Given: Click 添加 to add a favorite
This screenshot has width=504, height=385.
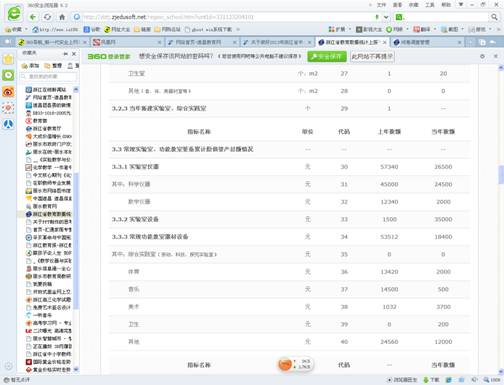Looking at the screenshot, I should tap(30, 66).
